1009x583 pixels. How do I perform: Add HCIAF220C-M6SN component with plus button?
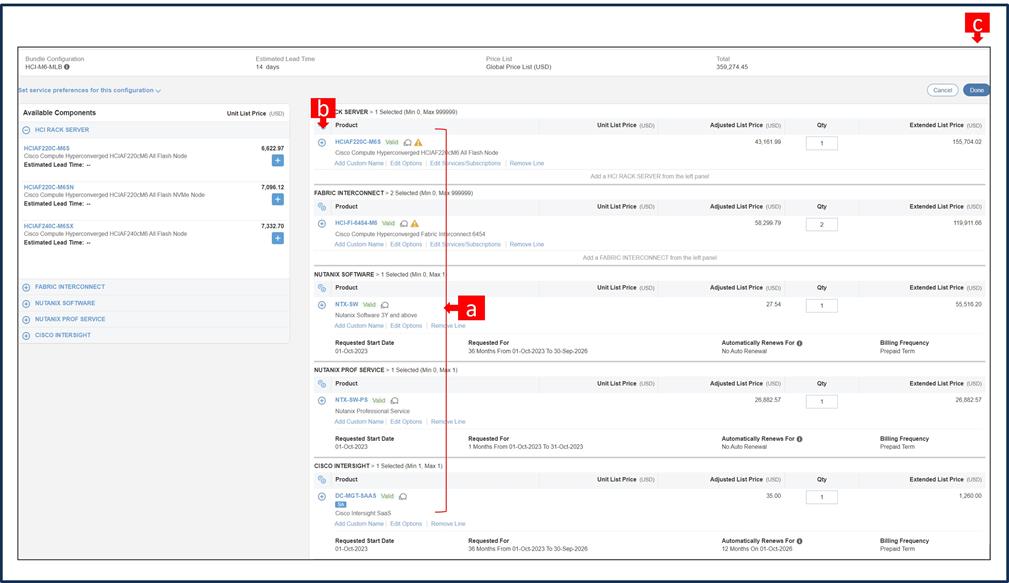coord(277,199)
